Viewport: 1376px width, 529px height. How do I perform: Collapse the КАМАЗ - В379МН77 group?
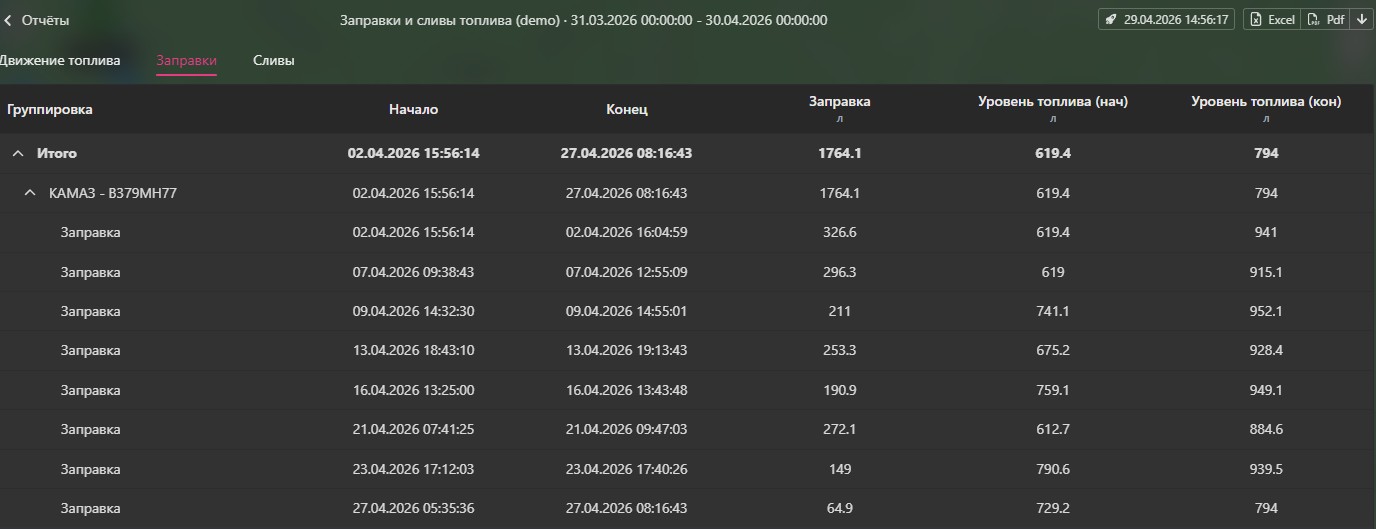(30, 193)
